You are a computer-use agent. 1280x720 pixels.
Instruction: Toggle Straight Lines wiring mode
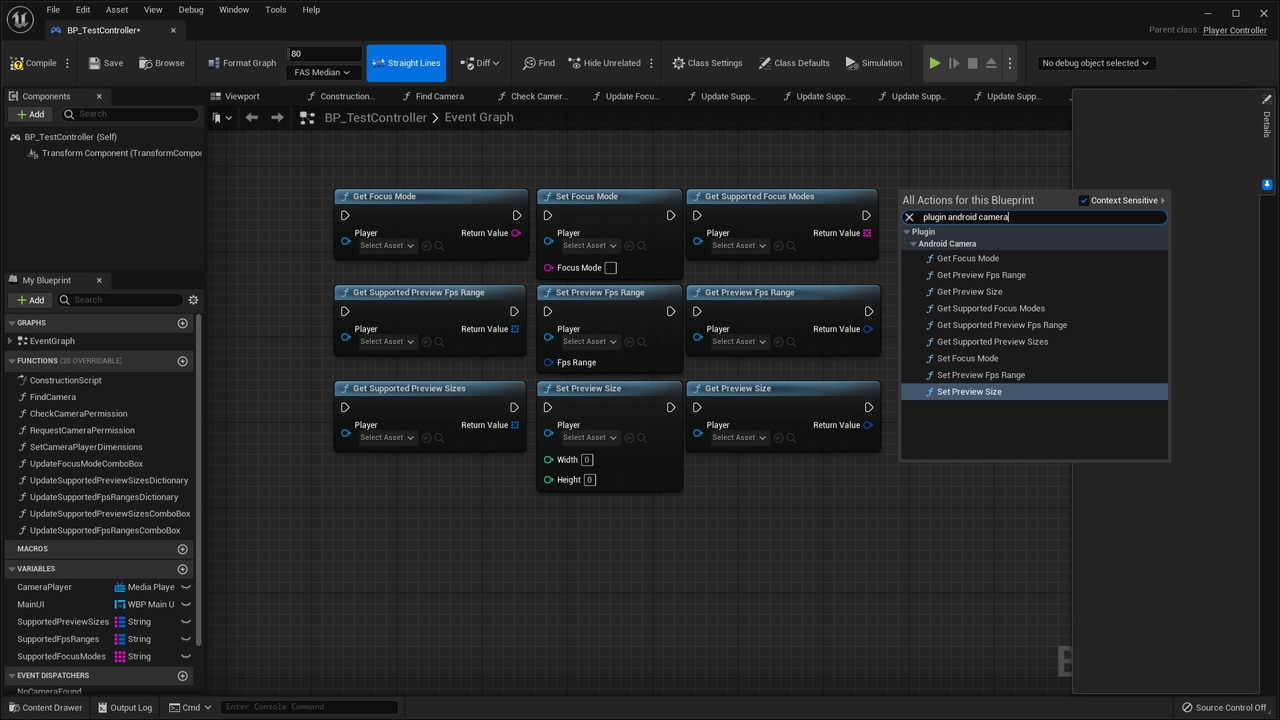[406, 63]
